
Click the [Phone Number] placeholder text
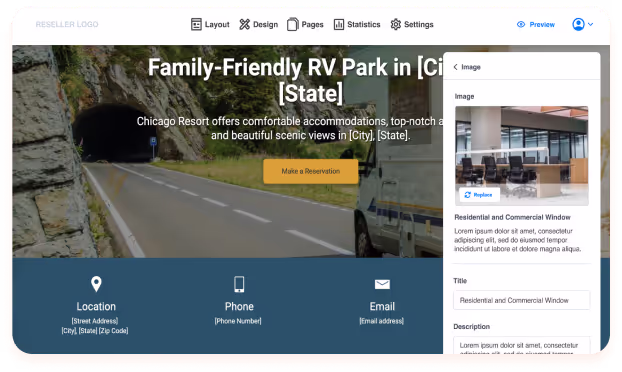tap(238, 321)
